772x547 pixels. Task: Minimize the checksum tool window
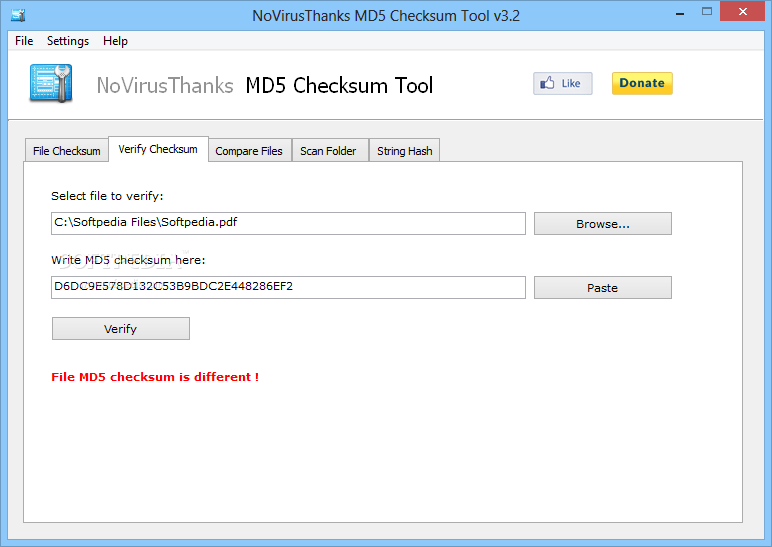(x=680, y=12)
